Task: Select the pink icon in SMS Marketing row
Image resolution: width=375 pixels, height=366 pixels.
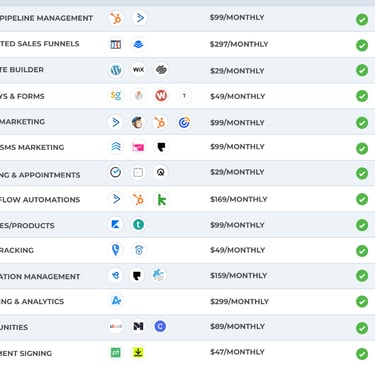Action: click(x=138, y=147)
